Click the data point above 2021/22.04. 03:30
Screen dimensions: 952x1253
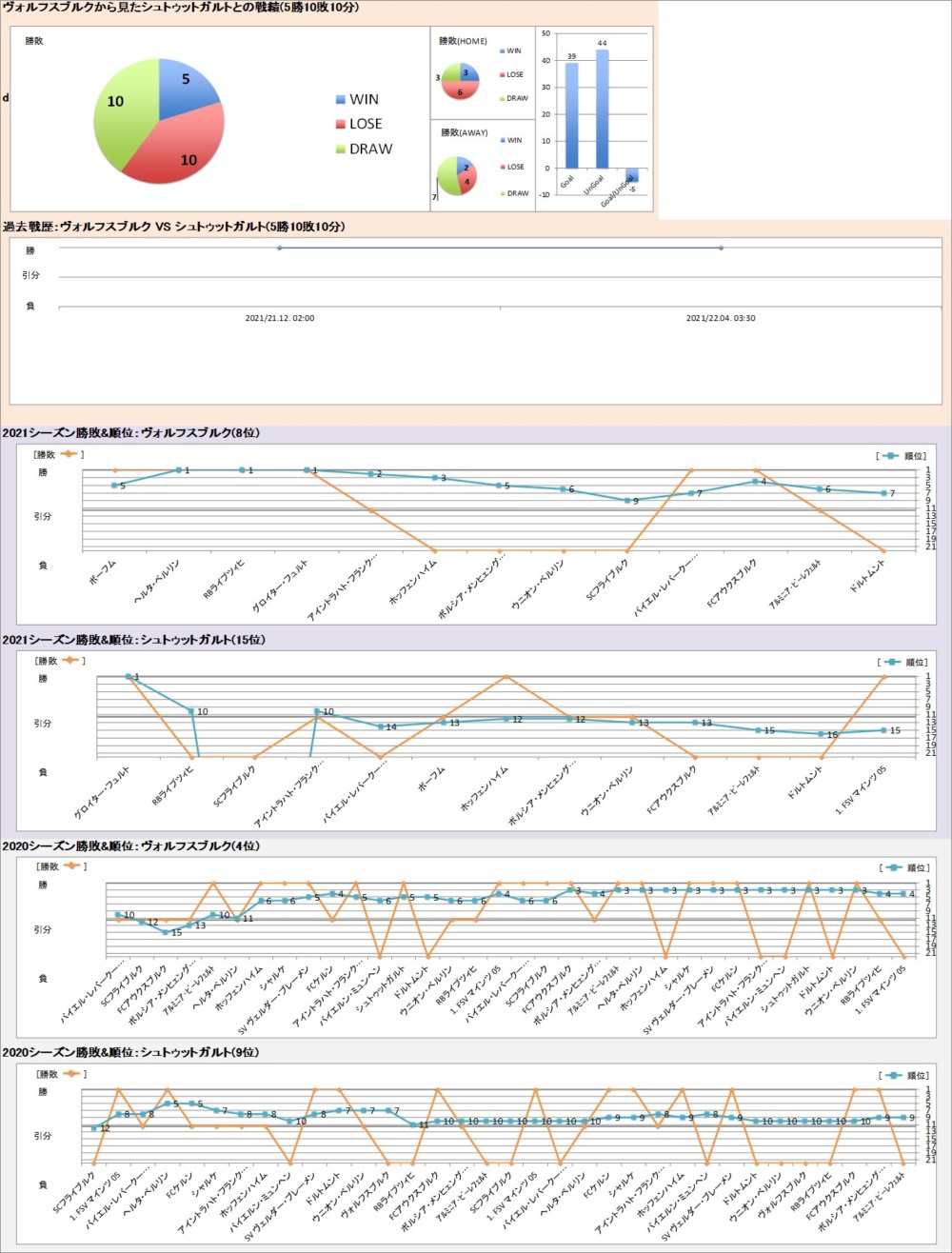coord(721,248)
